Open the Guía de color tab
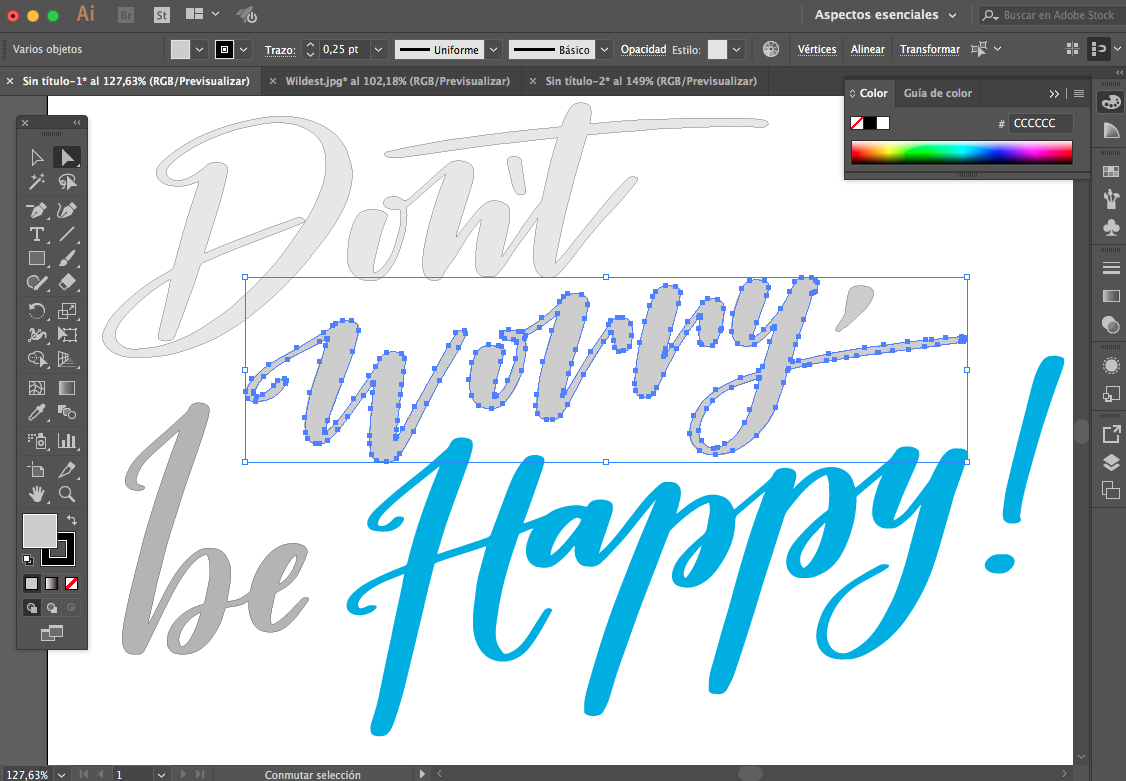Viewport: 1126px width, 781px height. [x=937, y=93]
